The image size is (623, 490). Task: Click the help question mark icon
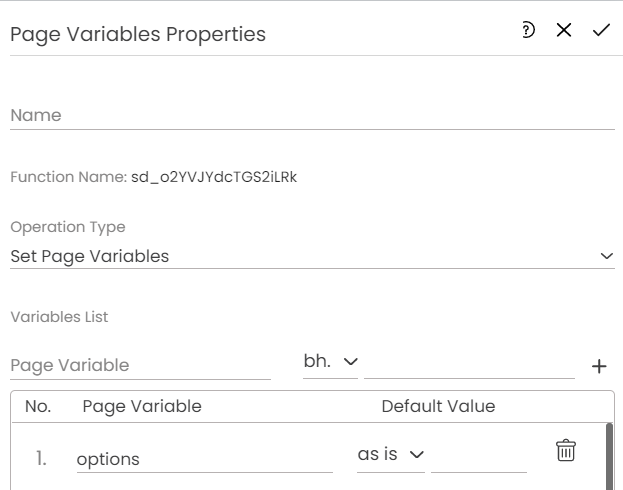pyautogui.click(x=529, y=30)
